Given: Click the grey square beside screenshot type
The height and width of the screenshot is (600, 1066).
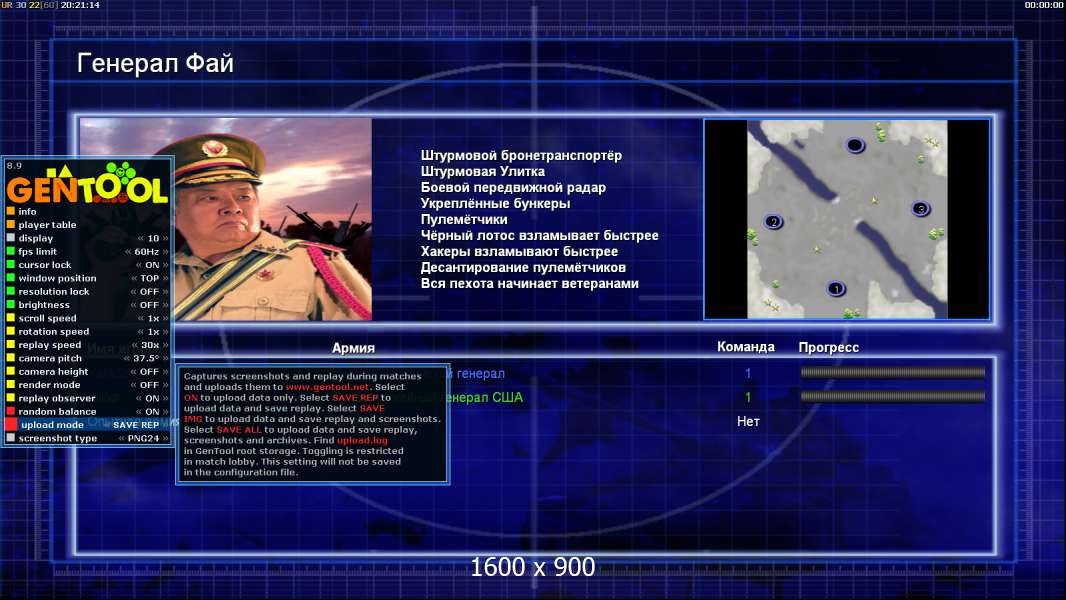Looking at the screenshot, I should [10, 438].
